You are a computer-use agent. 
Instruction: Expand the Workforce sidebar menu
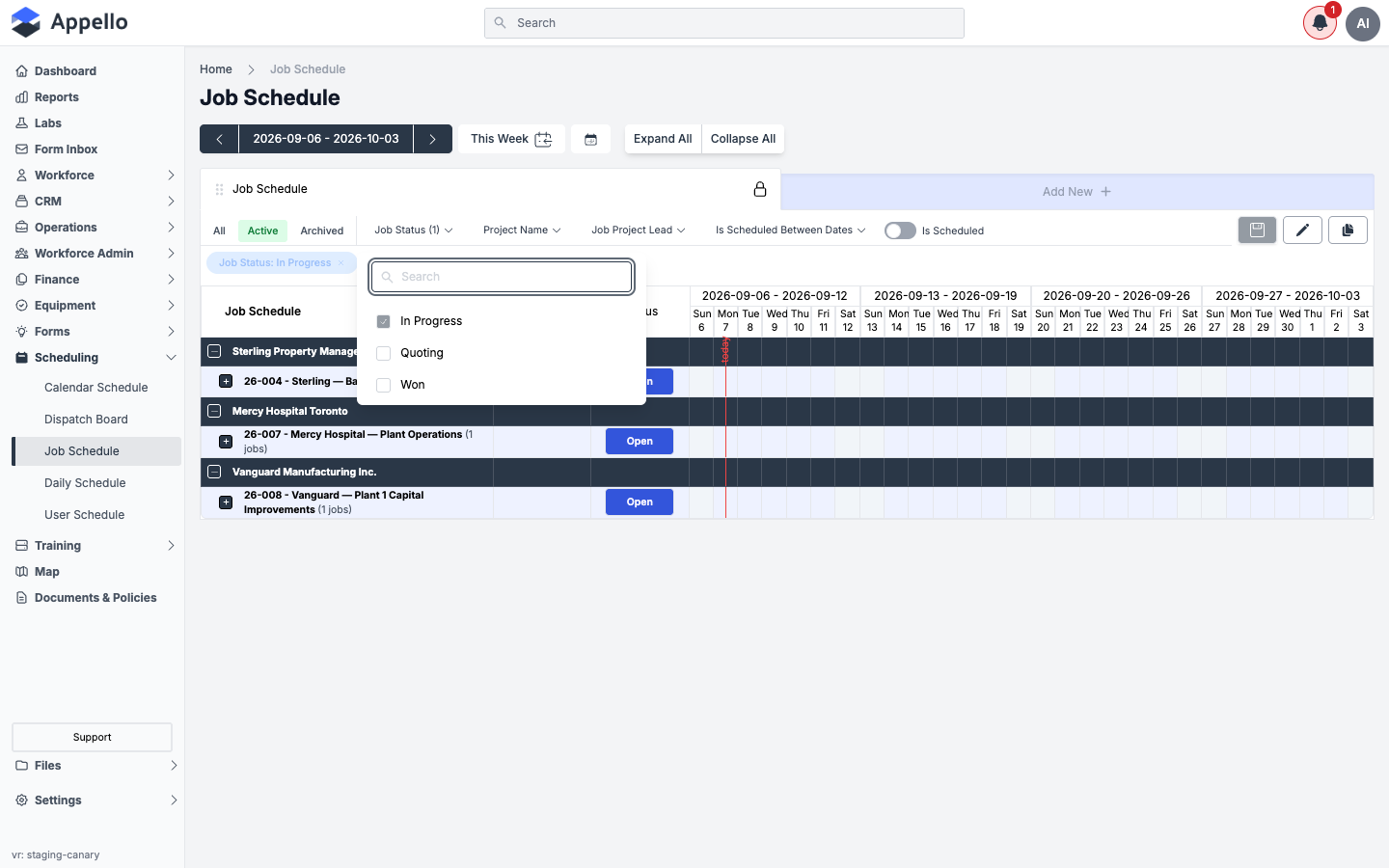click(x=96, y=176)
